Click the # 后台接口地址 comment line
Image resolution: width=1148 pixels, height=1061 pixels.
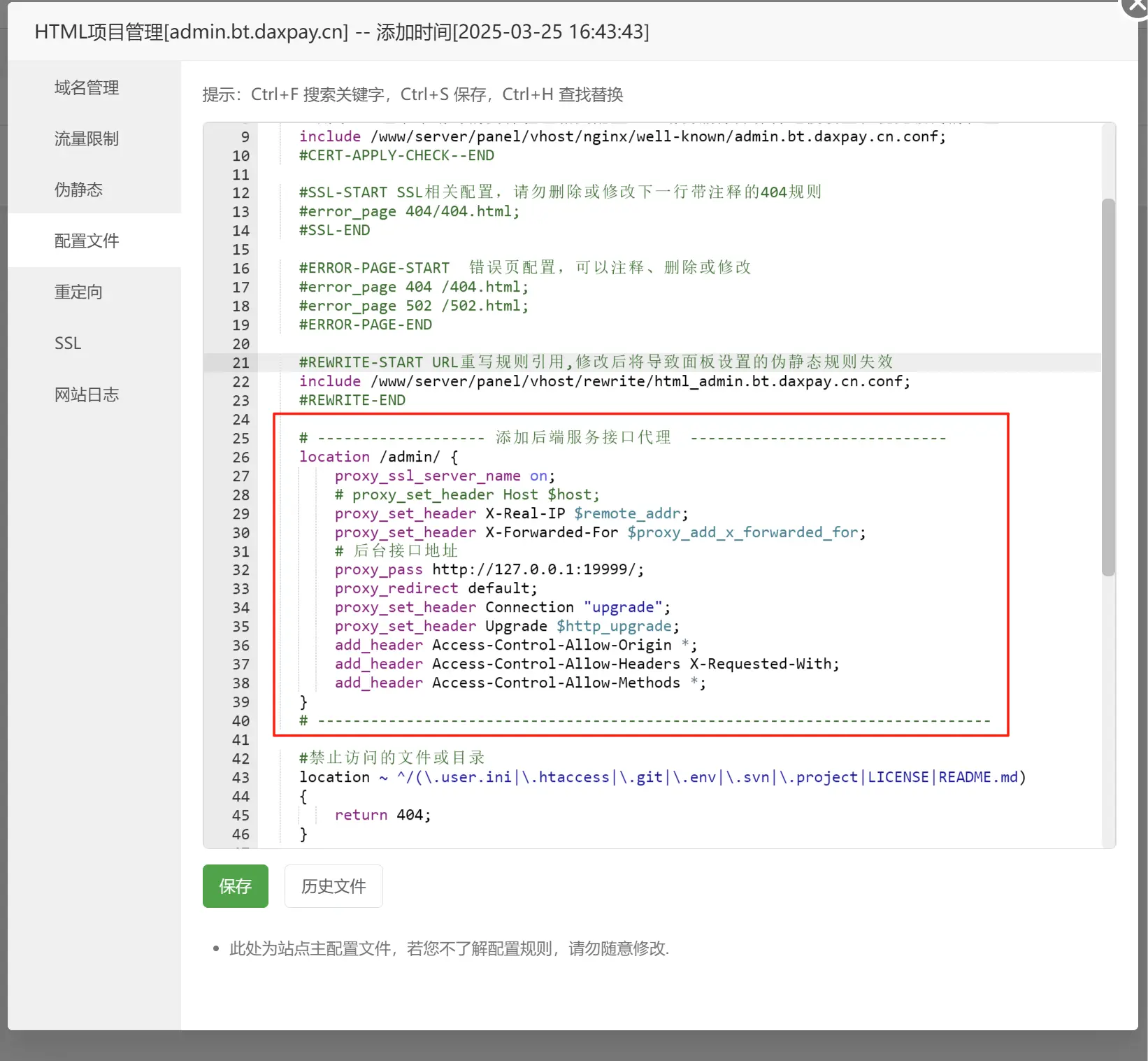pyautogui.click(x=396, y=551)
